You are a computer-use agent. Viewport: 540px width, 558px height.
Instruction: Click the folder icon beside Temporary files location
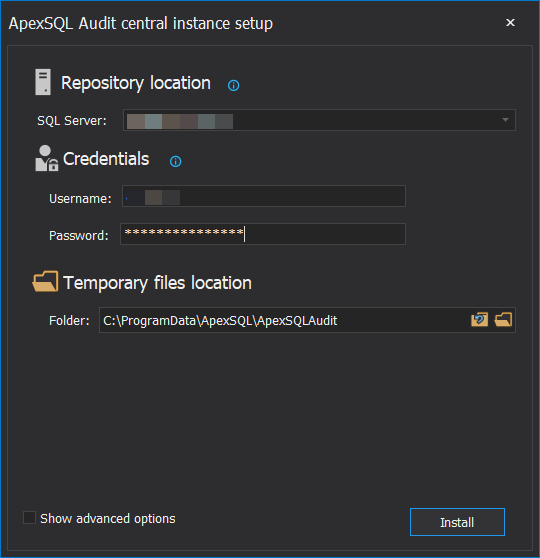(x=45, y=281)
